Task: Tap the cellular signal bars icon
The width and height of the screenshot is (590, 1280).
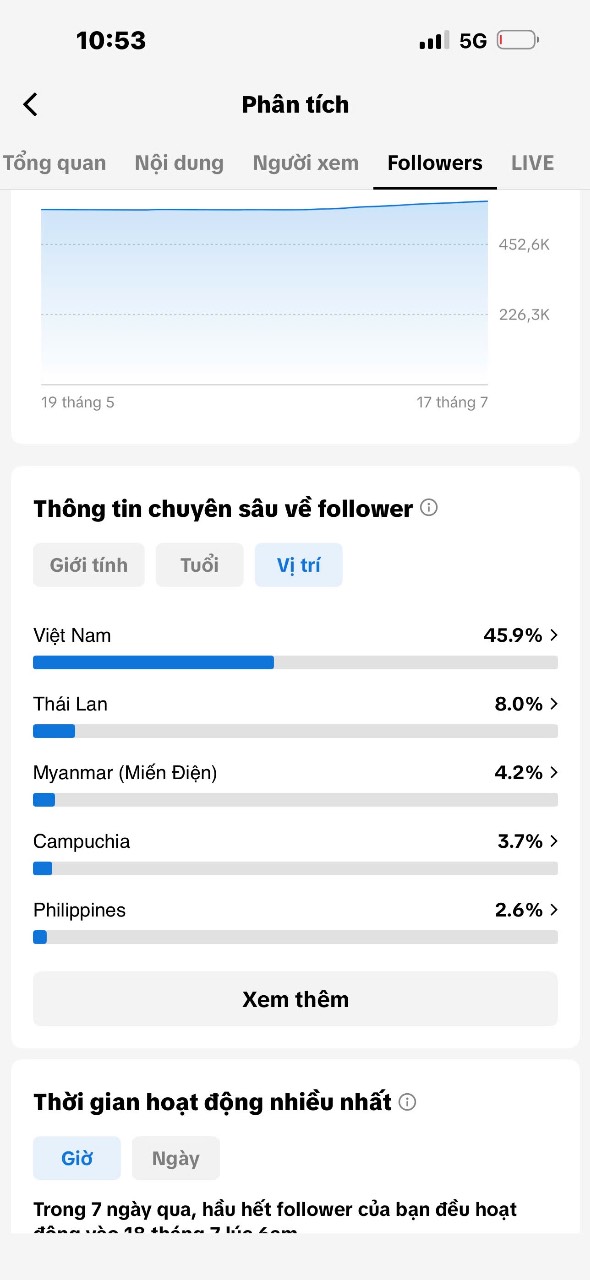Action: pyautogui.click(x=434, y=41)
